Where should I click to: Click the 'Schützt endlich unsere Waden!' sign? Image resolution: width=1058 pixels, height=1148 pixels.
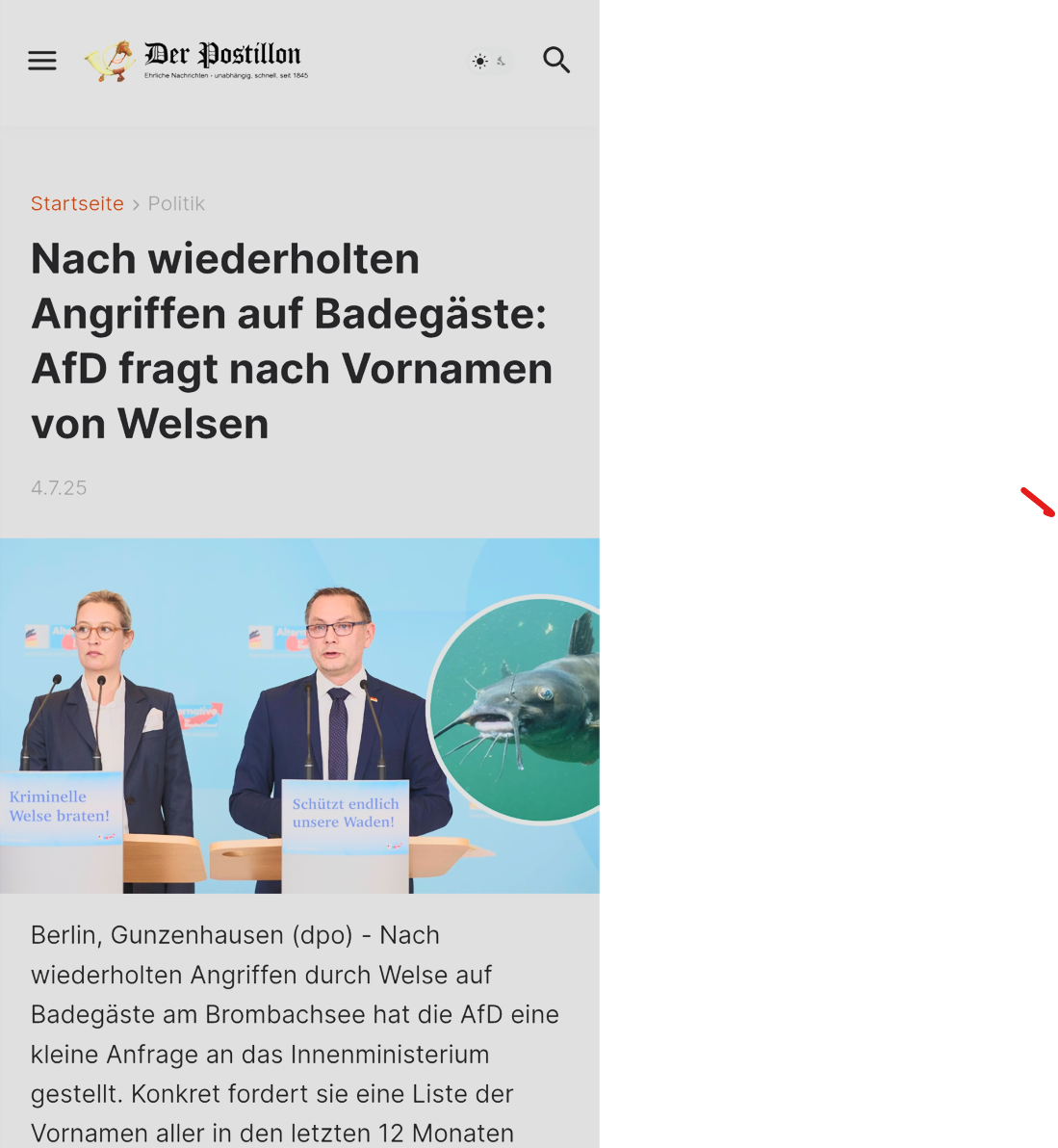pos(346,816)
